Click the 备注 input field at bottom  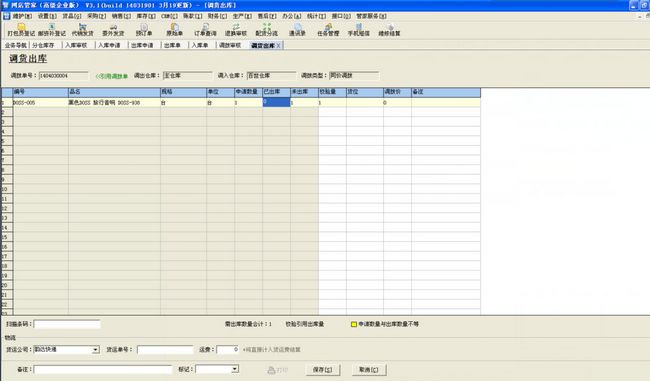point(102,369)
